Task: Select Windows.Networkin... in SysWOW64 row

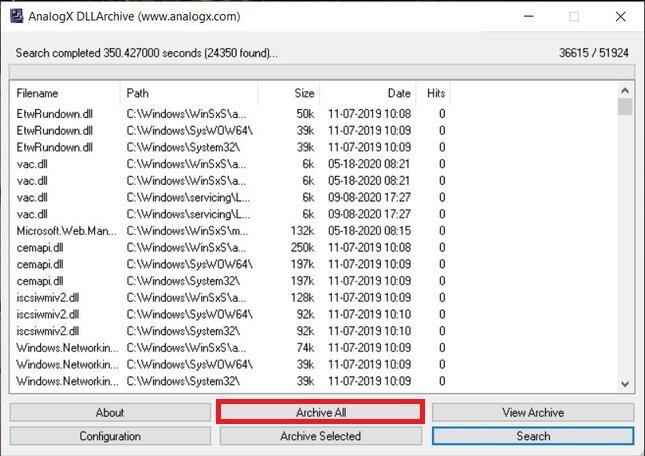Action: [x=231, y=365]
